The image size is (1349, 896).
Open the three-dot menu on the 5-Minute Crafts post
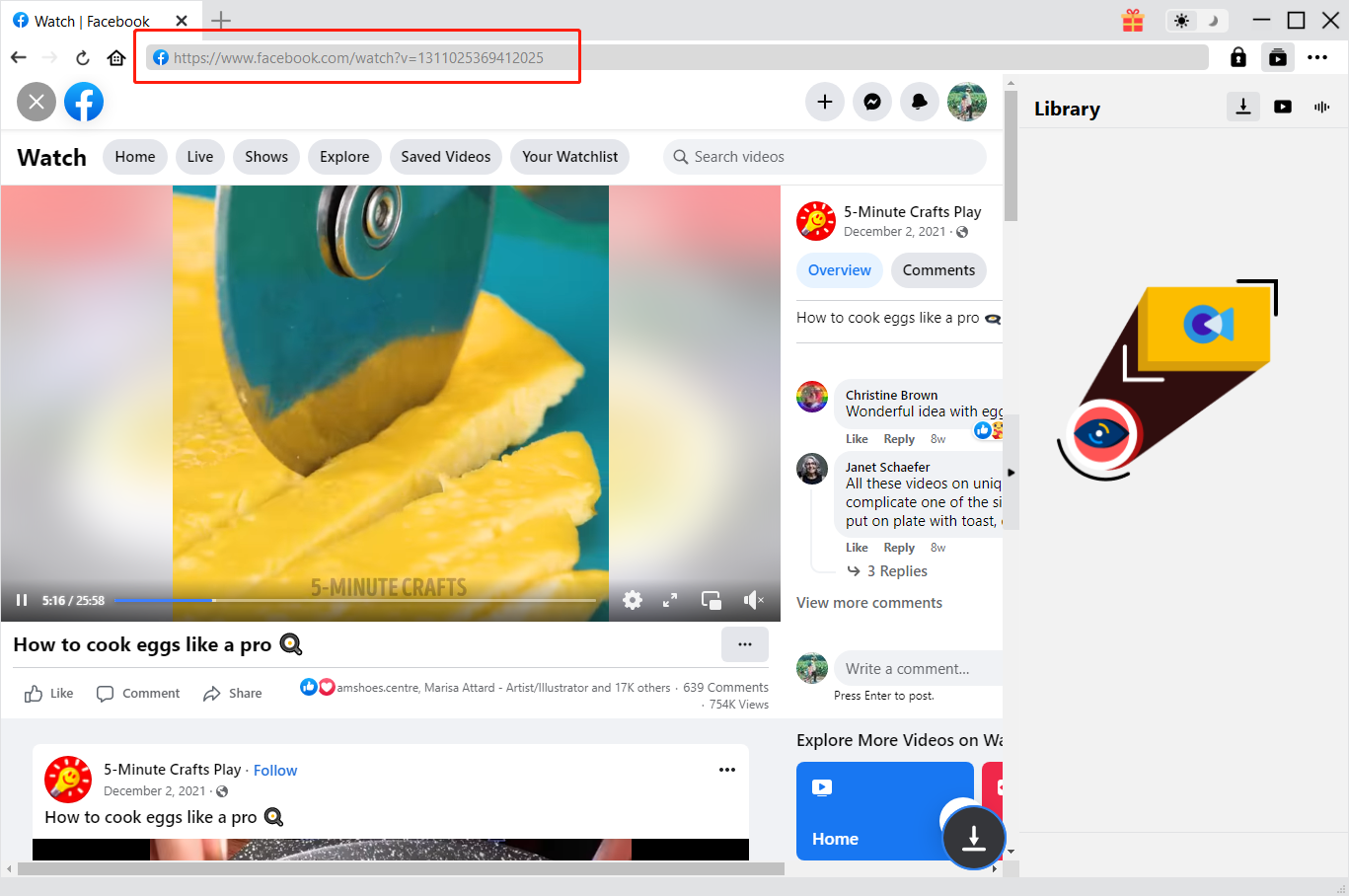[727, 770]
